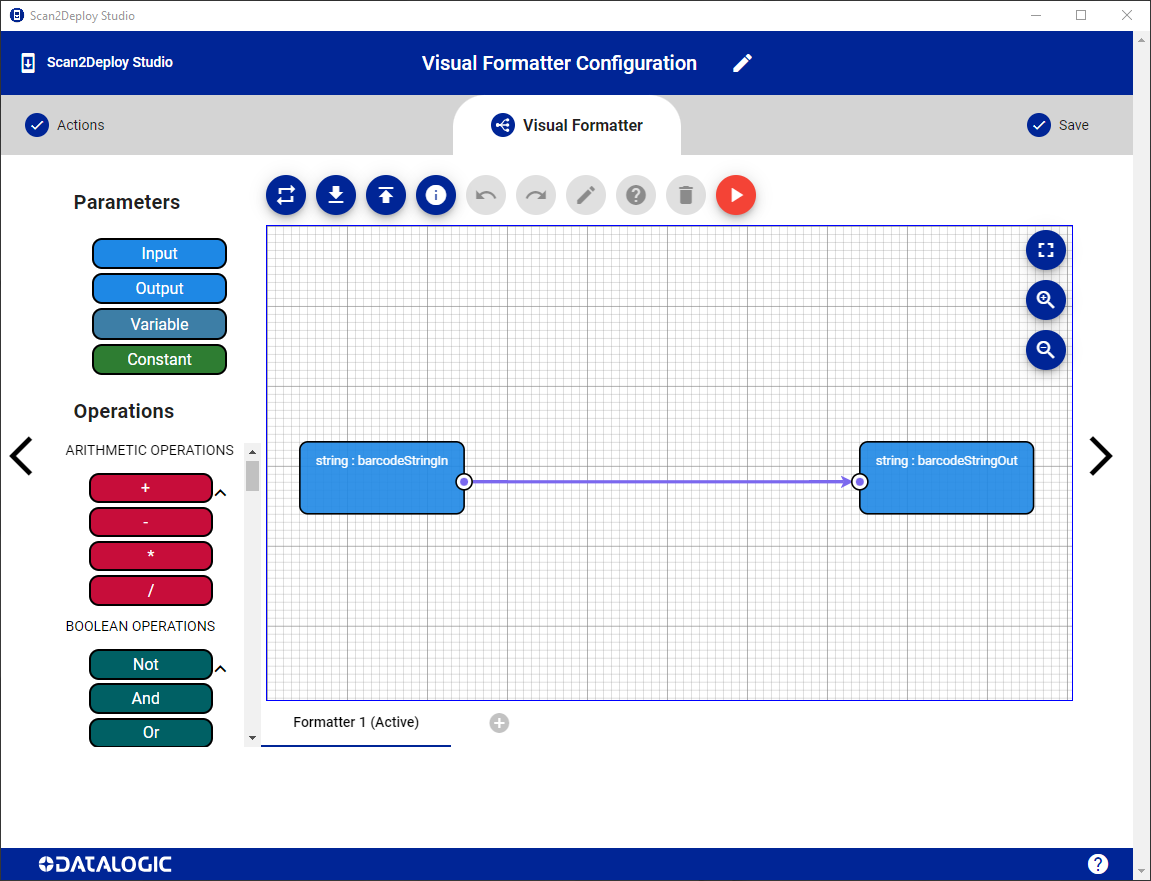Click the swap/convert arrows toolbar icon
The width and height of the screenshot is (1151, 881).
pos(286,195)
